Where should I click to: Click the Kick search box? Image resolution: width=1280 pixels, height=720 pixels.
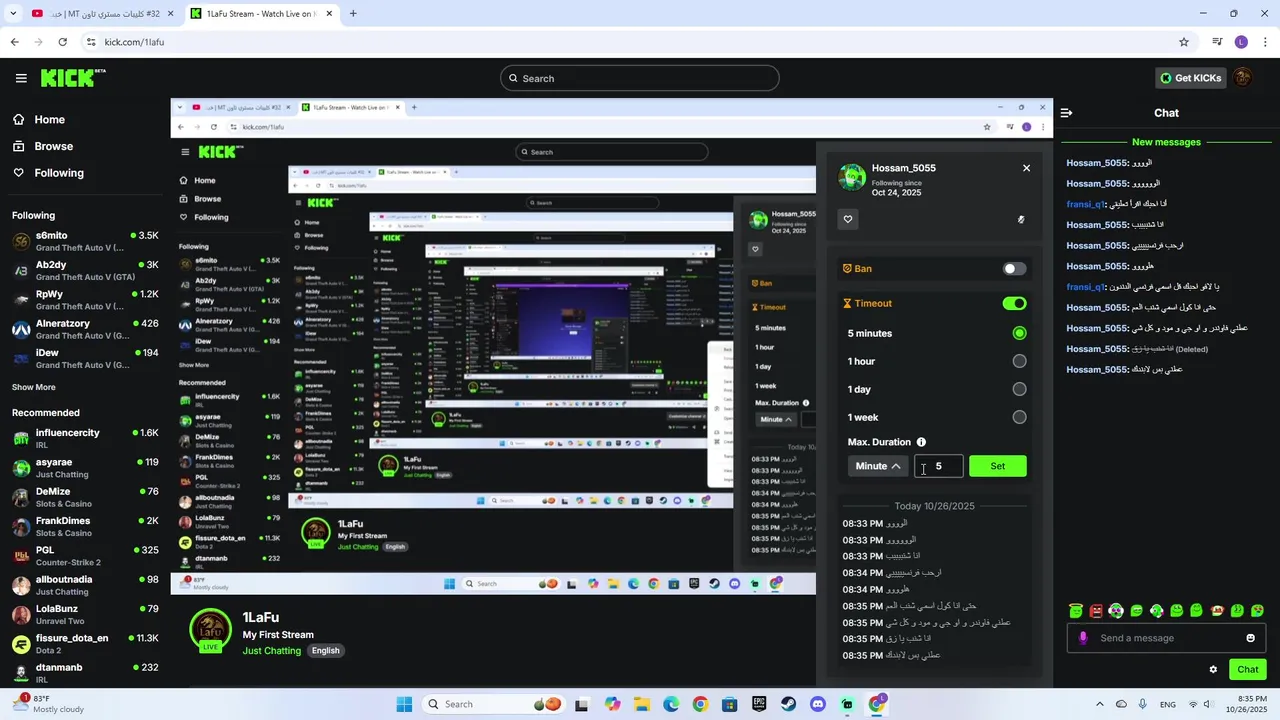pos(640,78)
